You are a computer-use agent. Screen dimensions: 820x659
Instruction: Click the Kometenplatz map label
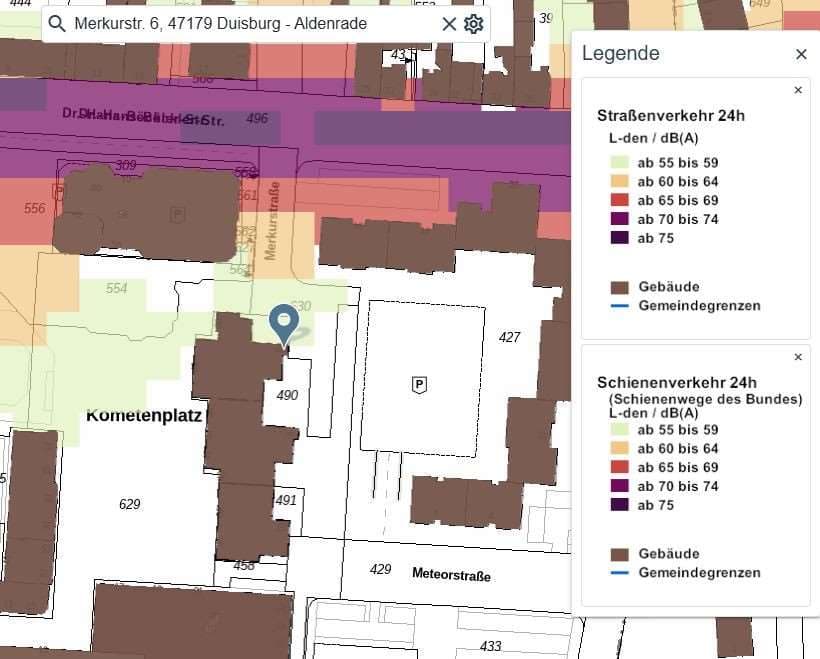coord(144,415)
